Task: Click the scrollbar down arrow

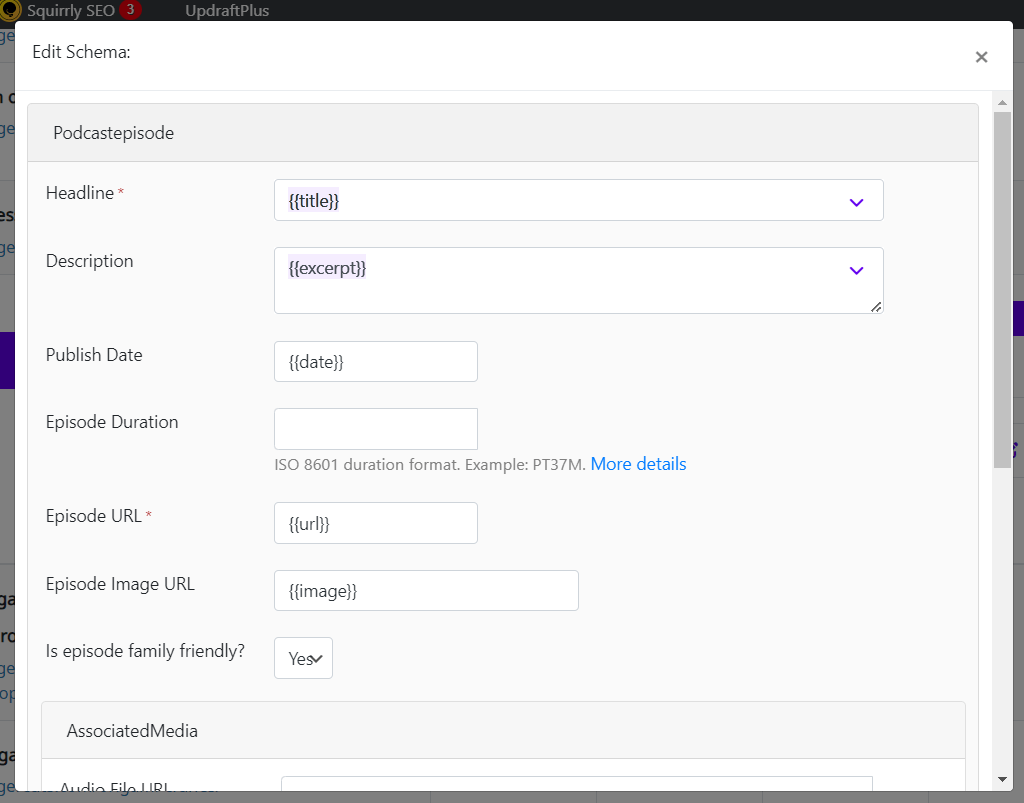Action: 1002,779
